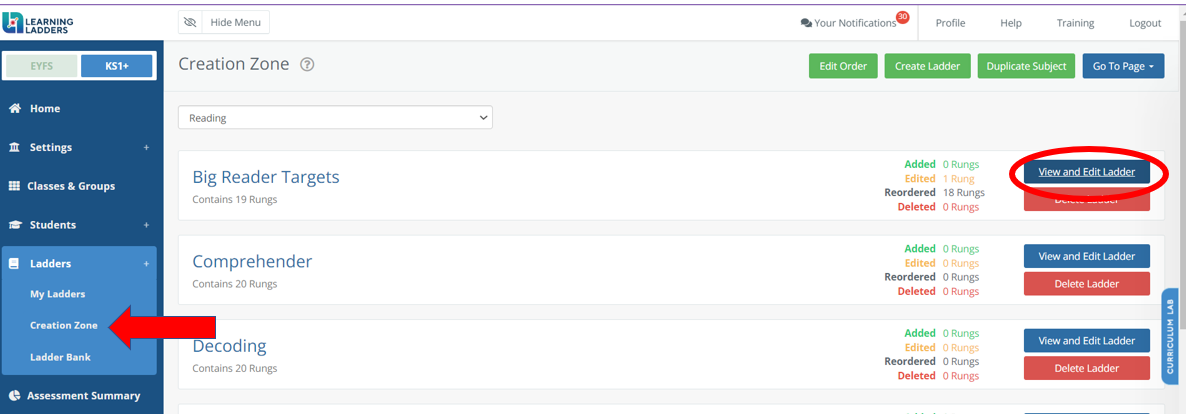Click the Students graduation cap icon
1186x414 pixels.
[x=14, y=225]
